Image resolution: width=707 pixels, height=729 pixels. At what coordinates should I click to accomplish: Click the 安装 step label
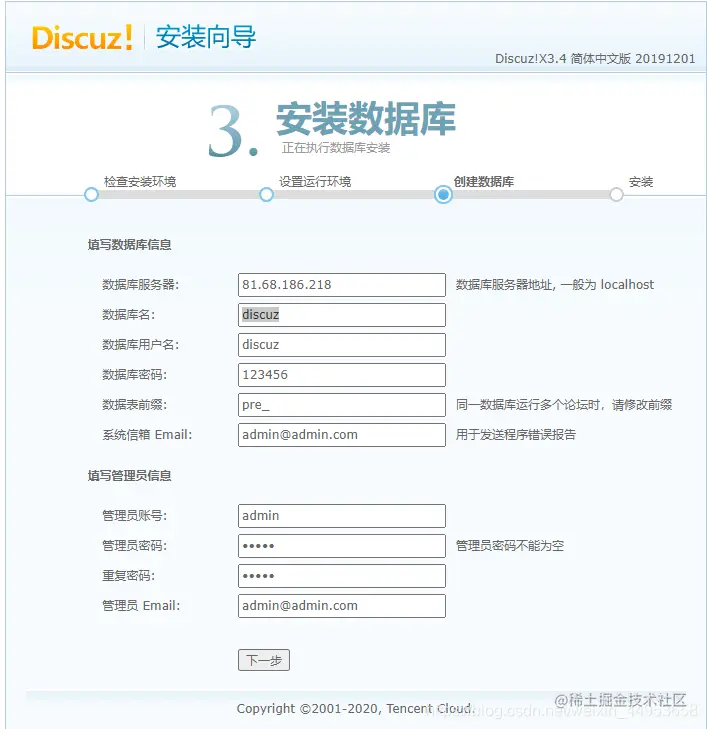(641, 182)
